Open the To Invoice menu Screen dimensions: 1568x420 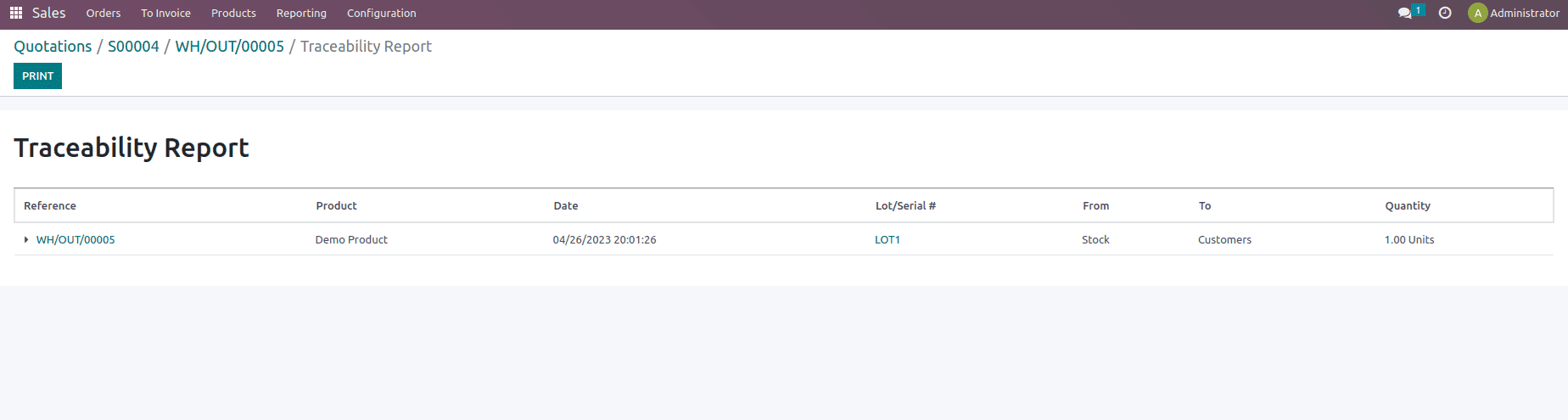pyautogui.click(x=165, y=13)
